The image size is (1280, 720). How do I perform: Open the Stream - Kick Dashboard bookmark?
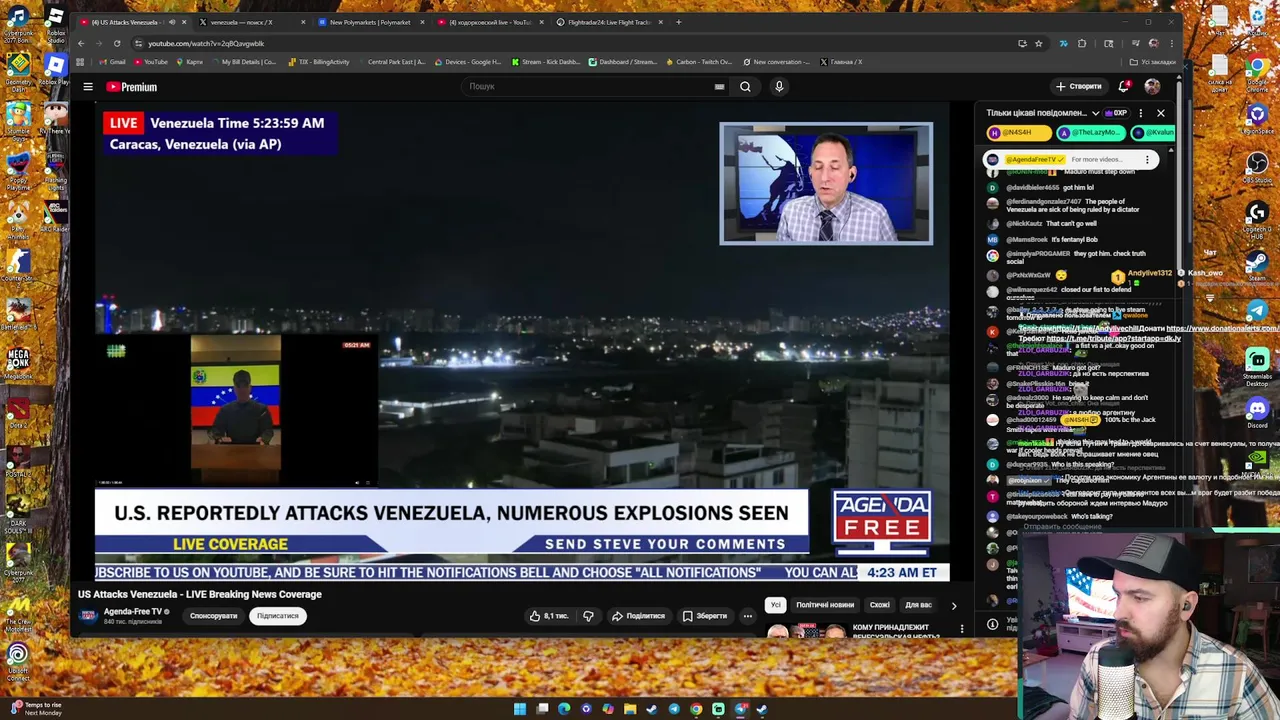tap(546, 62)
